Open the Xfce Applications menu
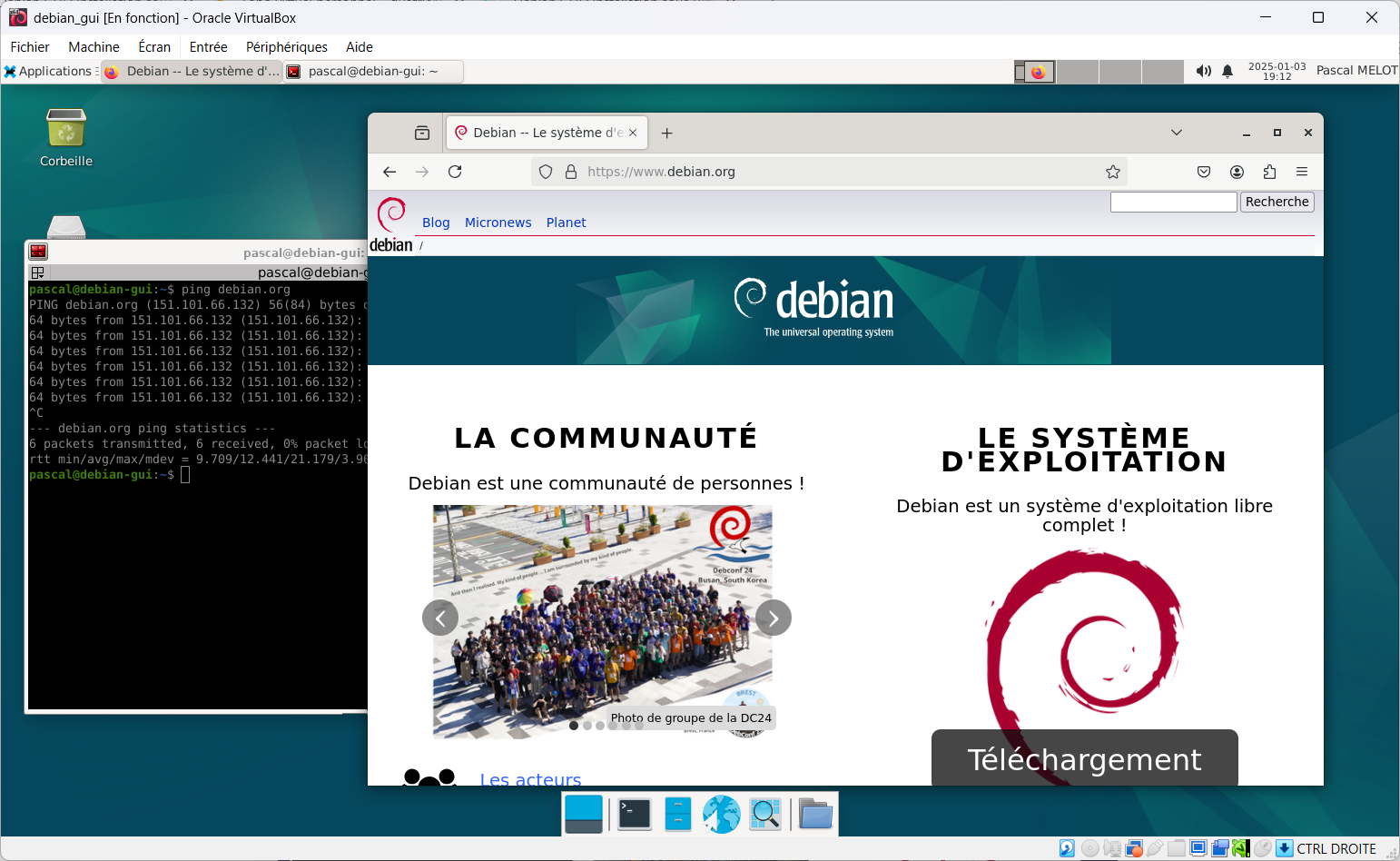Screen dimensions: 1400x861 tap(48, 71)
